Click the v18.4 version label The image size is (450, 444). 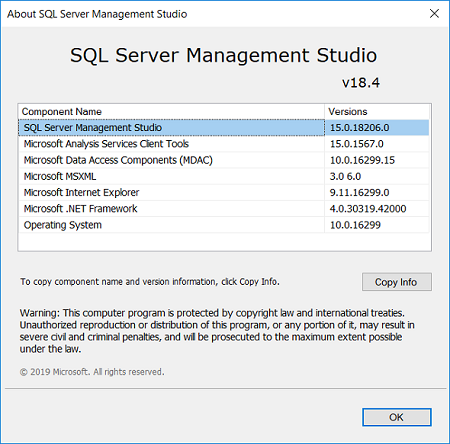click(361, 83)
